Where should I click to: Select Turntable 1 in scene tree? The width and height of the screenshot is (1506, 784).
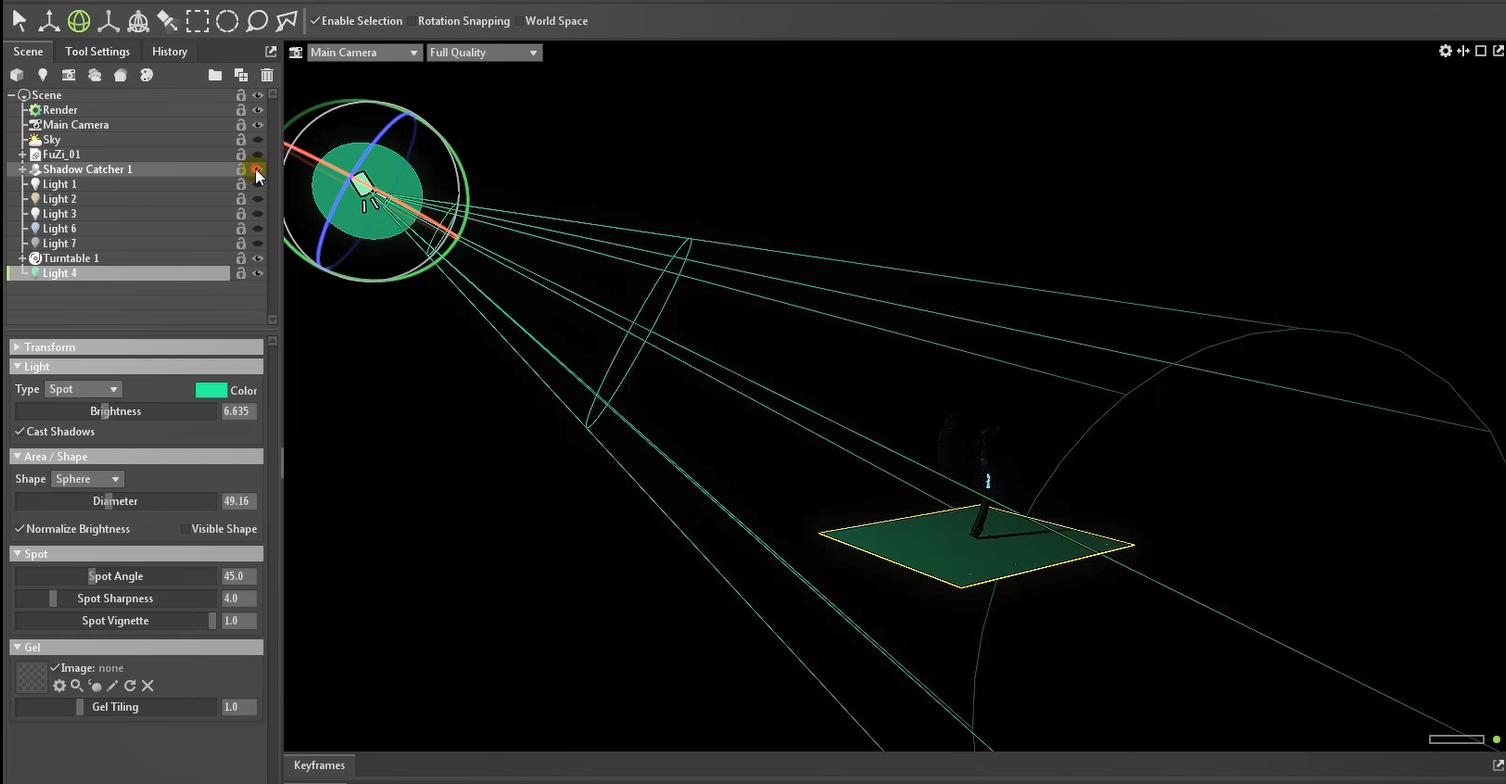(70, 258)
